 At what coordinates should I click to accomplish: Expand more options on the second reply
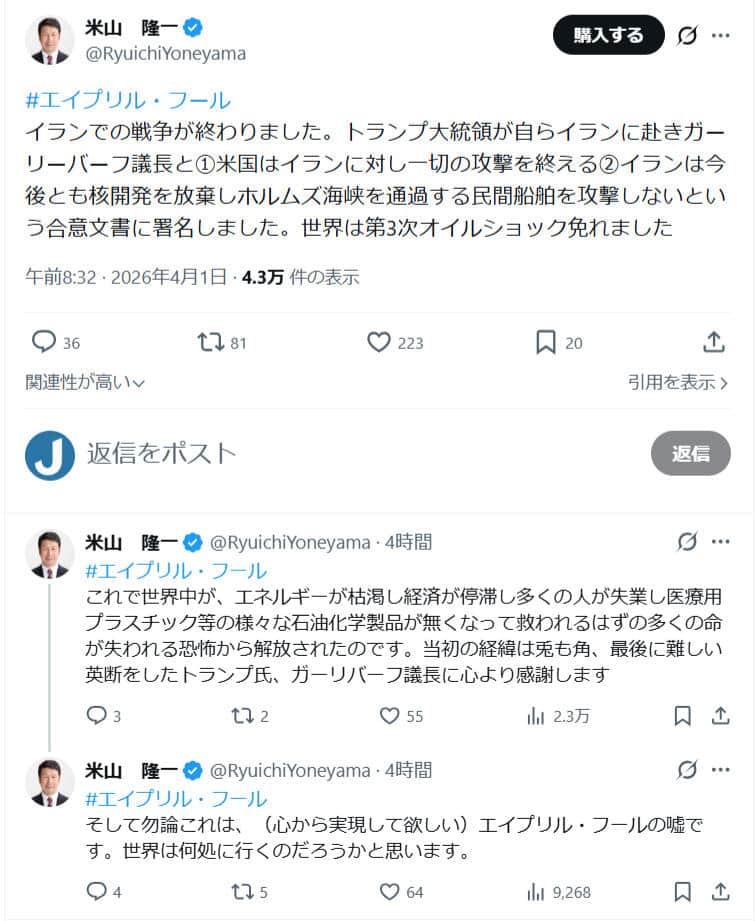pos(720,770)
